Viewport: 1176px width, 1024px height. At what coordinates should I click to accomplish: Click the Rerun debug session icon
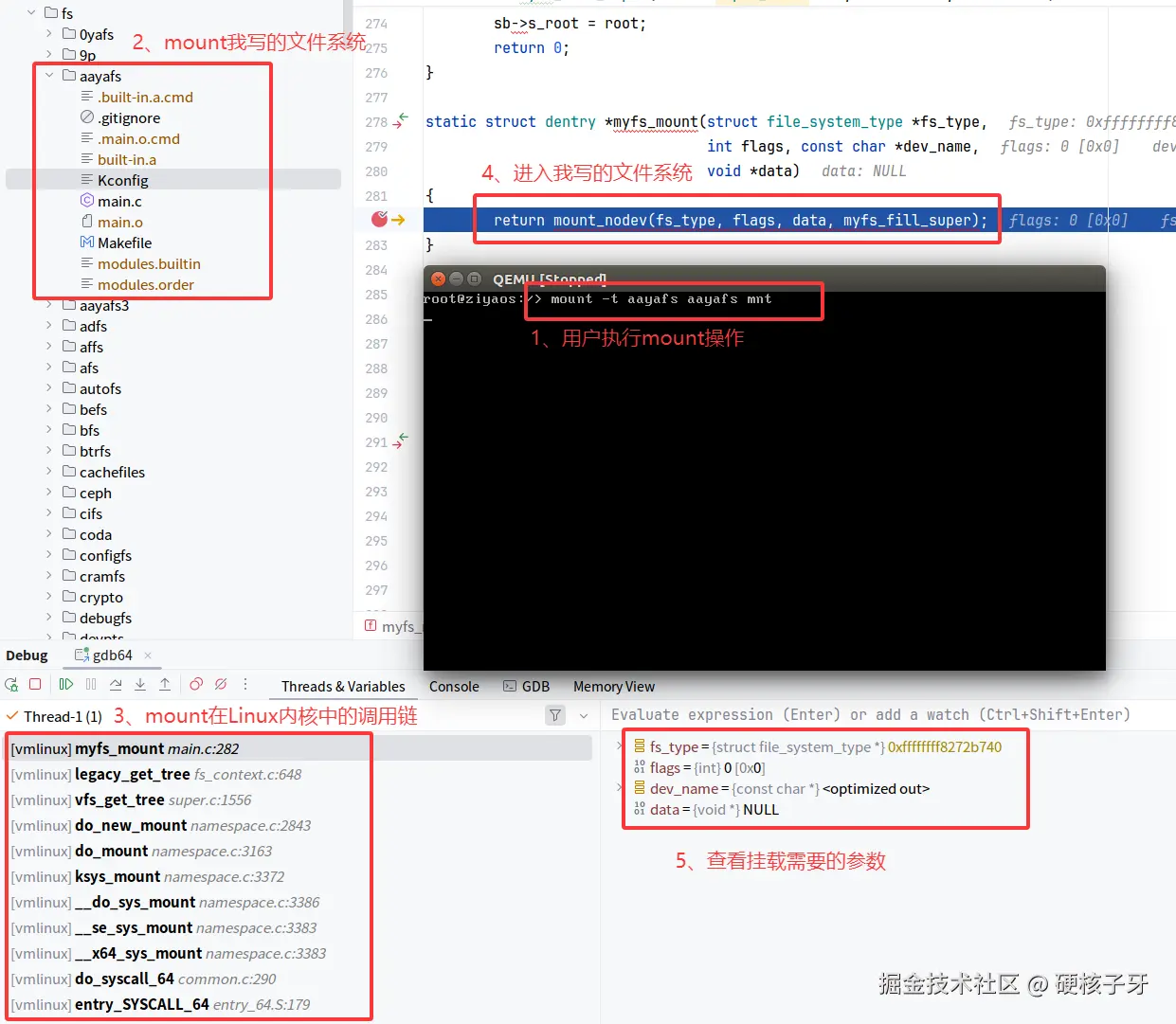click(11, 684)
